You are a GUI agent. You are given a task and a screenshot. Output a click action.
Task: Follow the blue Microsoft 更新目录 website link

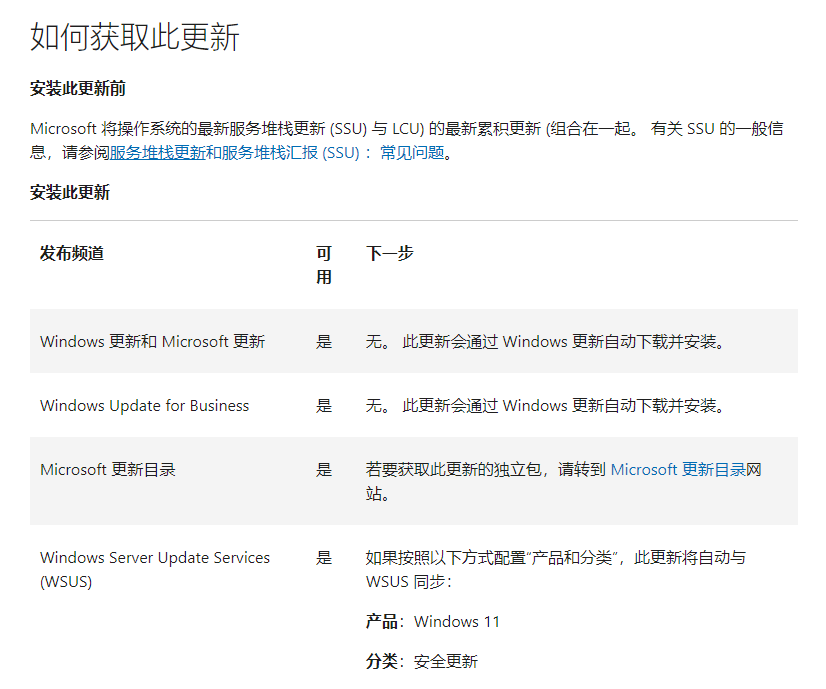click(678, 469)
